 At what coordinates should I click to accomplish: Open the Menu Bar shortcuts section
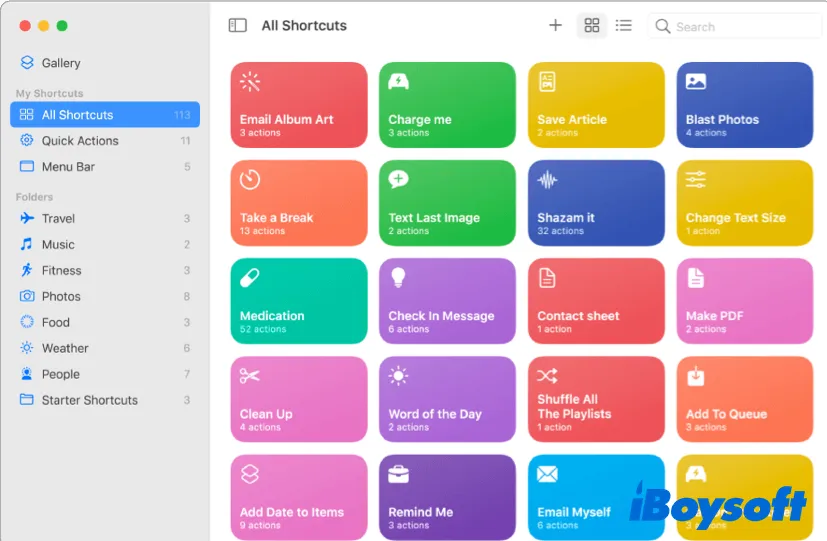coord(68,167)
